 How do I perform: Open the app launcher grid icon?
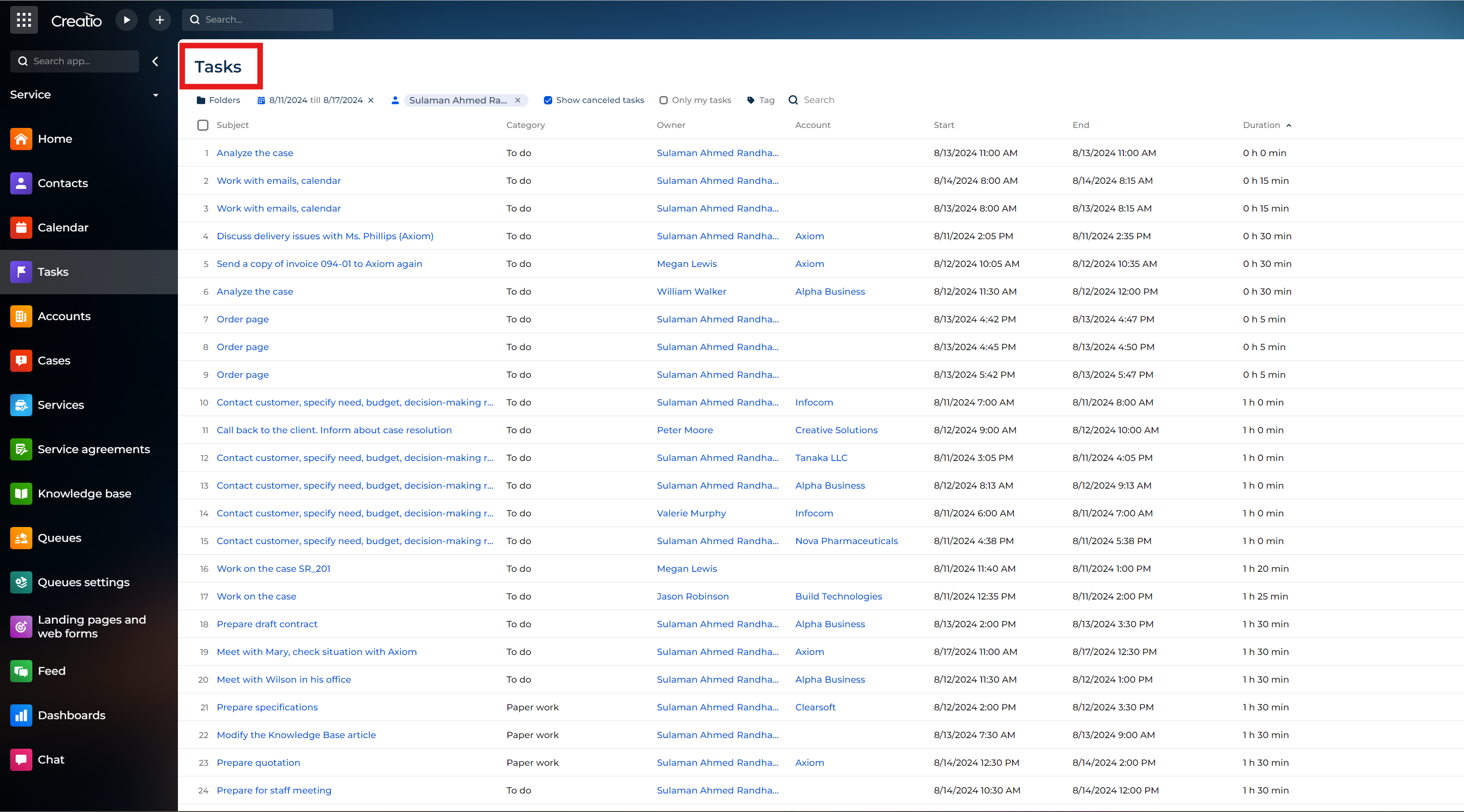[24, 20]
